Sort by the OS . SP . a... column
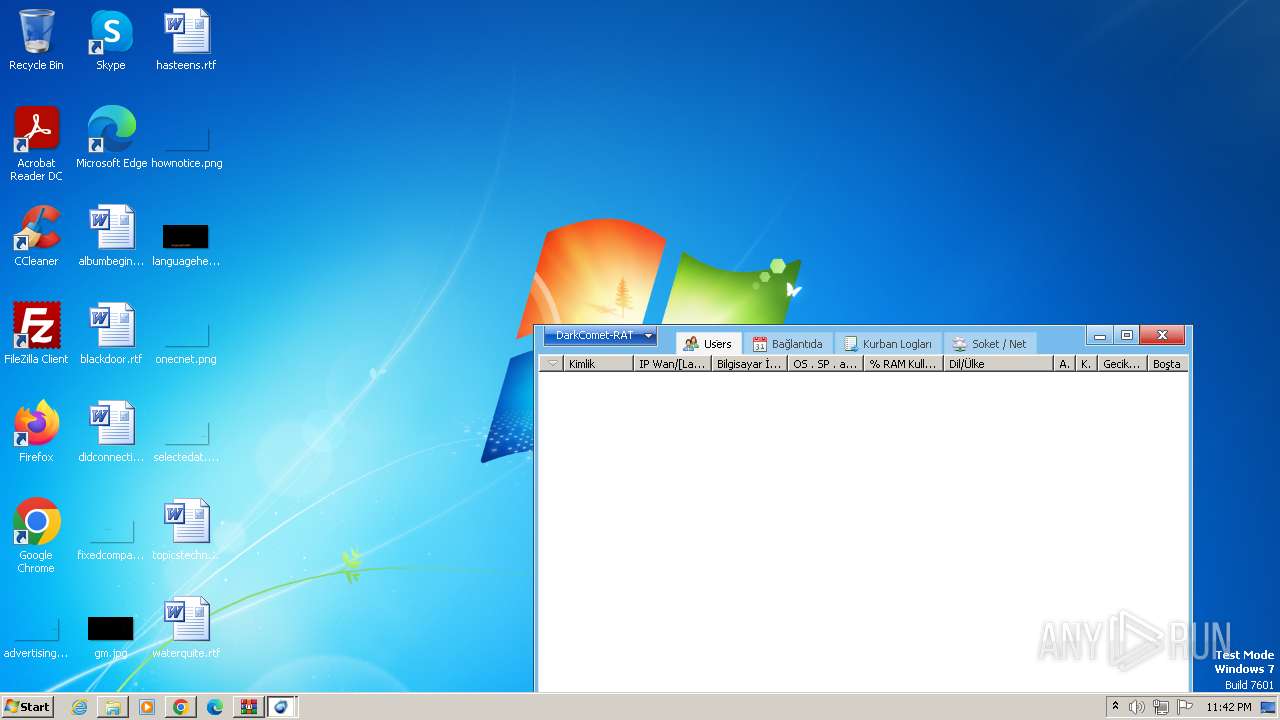This screenshot has height=720, width=1280. click(826, 364)
